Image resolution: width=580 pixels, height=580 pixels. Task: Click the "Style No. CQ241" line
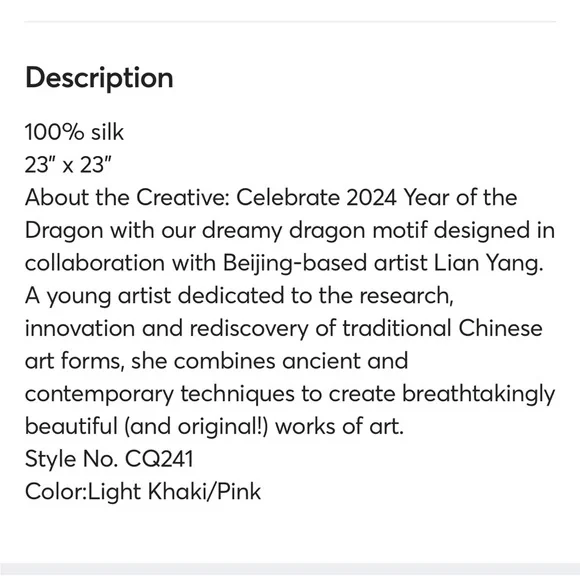coord(109,459)
